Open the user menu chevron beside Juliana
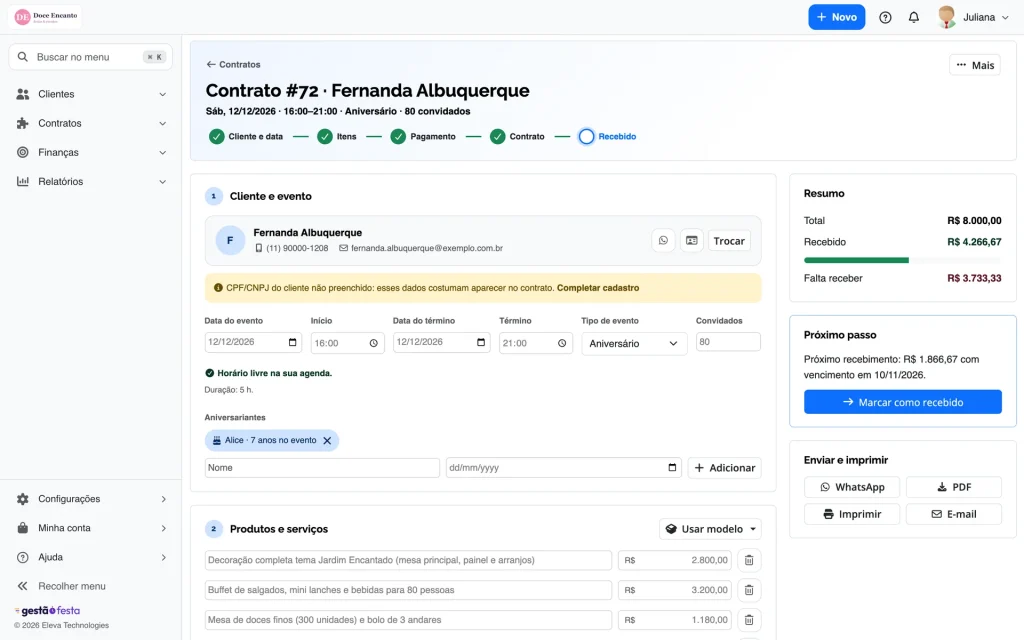 click(1005, 18)
